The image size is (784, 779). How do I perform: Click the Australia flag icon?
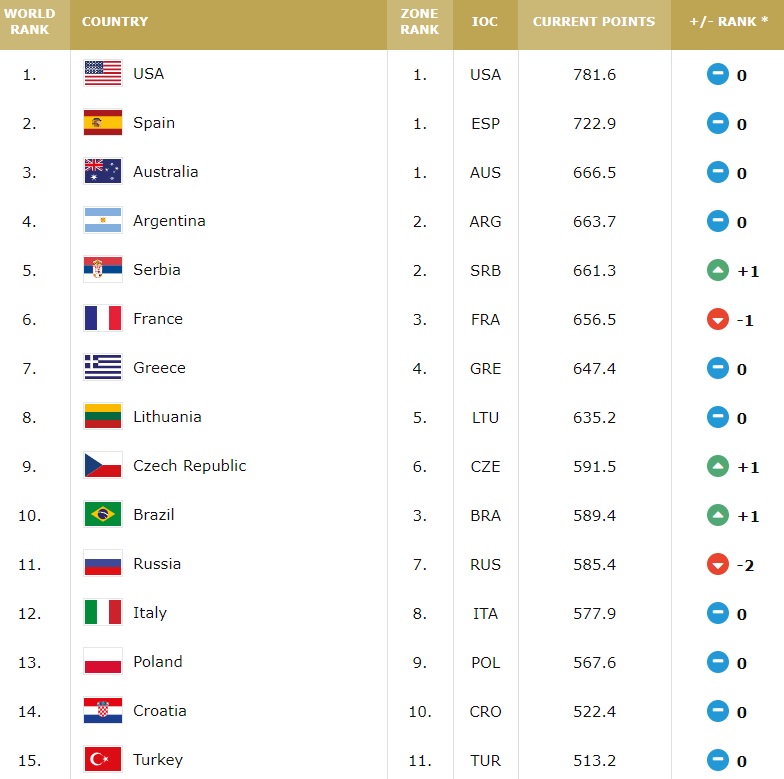(x=103, y=172)
